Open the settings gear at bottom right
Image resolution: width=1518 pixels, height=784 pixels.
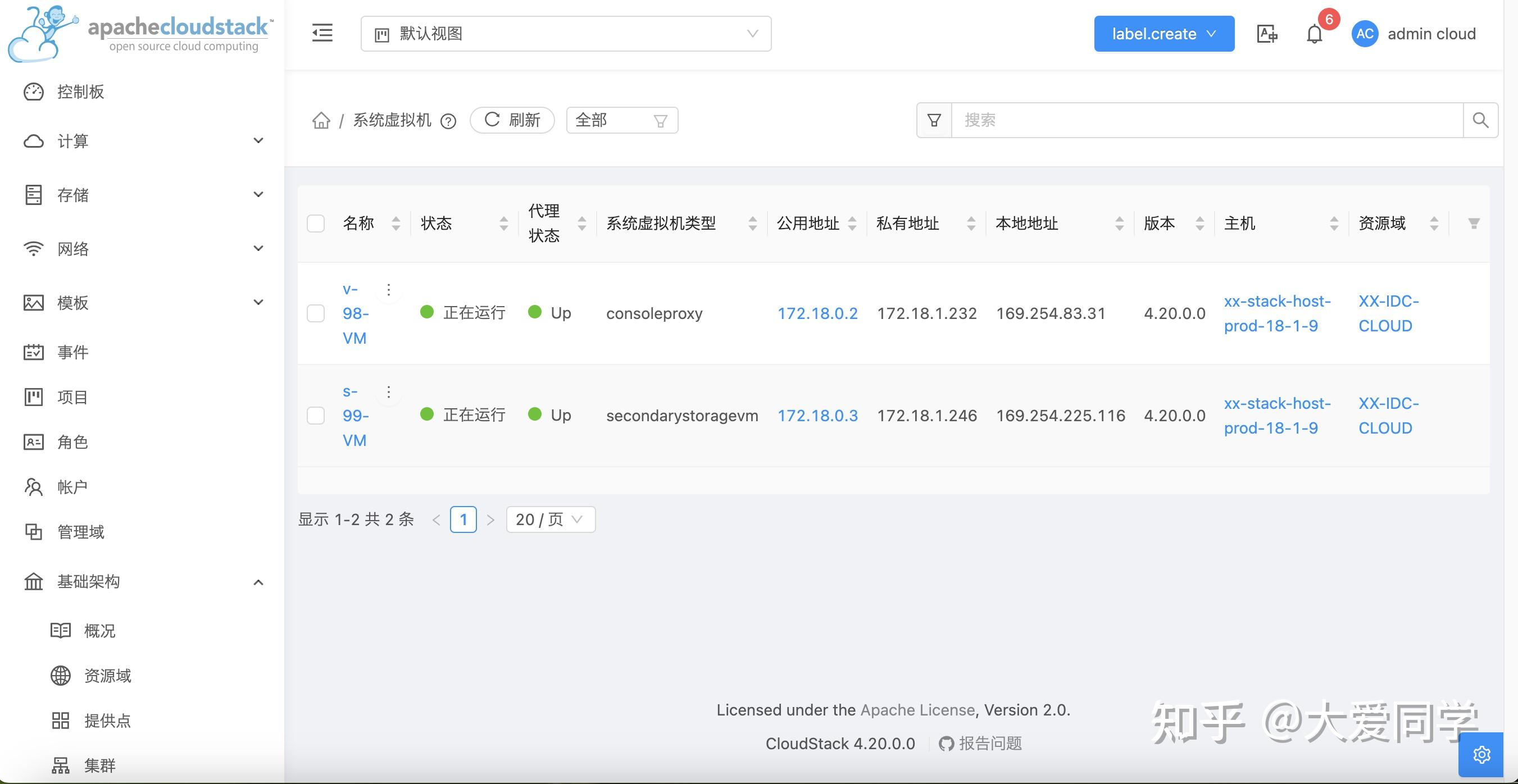pyautogui.click(x=1482, y=755)
